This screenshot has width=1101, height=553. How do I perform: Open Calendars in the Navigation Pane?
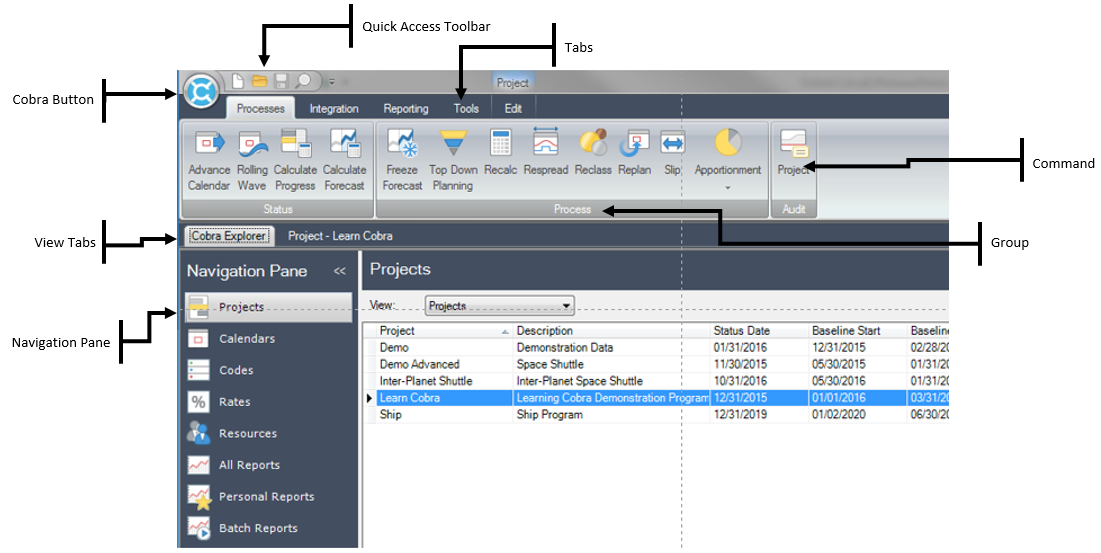pyautogui.click(x=246, y=339)
